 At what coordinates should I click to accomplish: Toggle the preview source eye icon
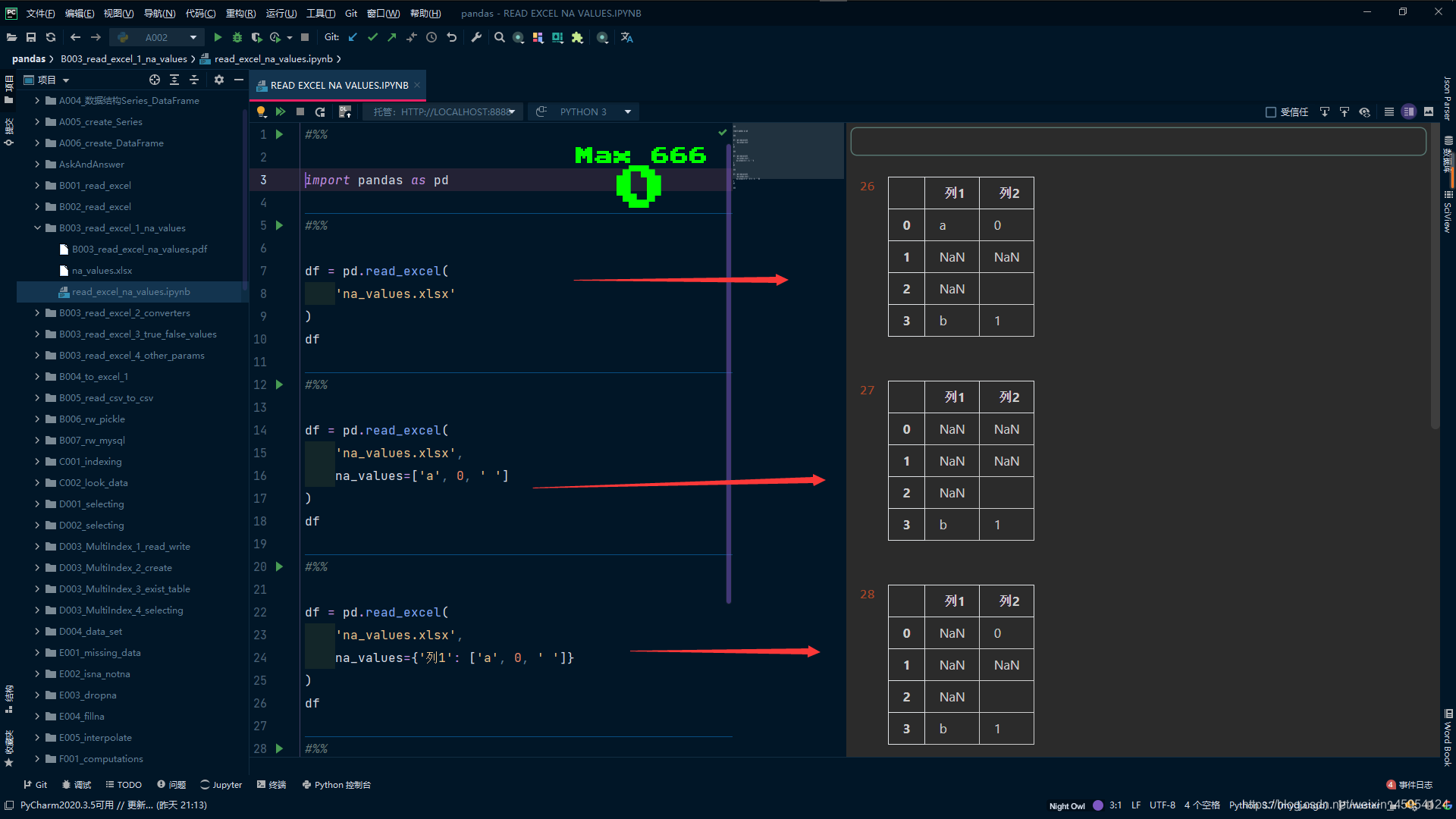point(1365,111)
